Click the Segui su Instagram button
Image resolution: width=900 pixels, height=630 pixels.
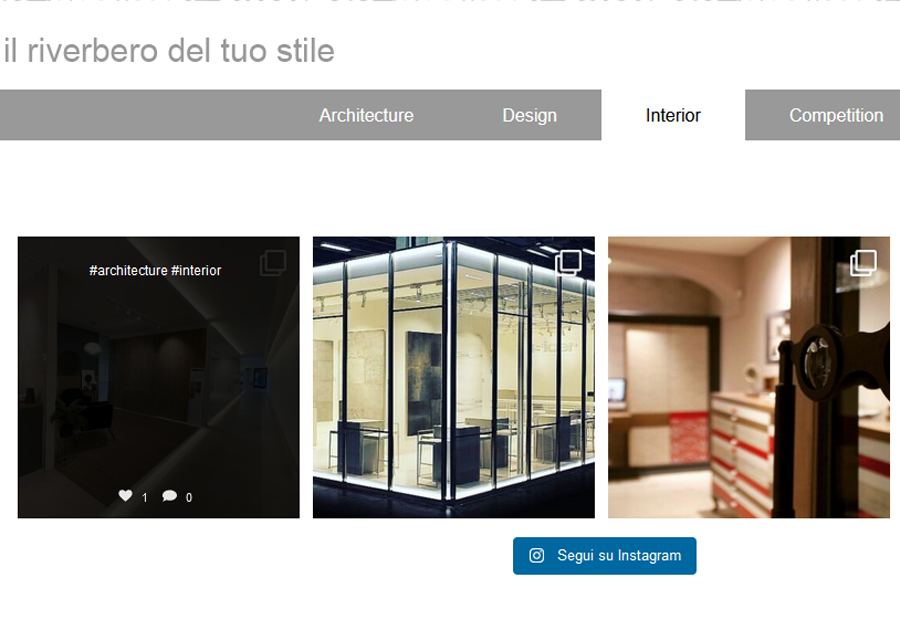(x=604, y=555)
